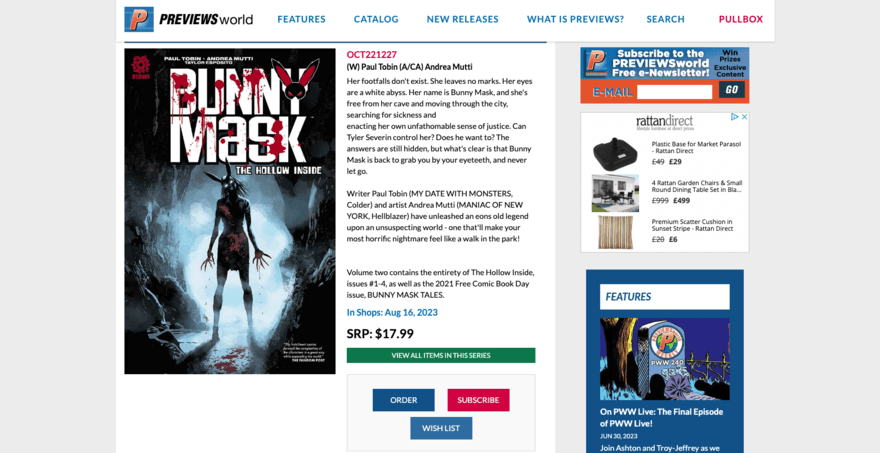Open the PWW Live feature thumbnail
Screen dimensions: 880x453
pos(665,359)
